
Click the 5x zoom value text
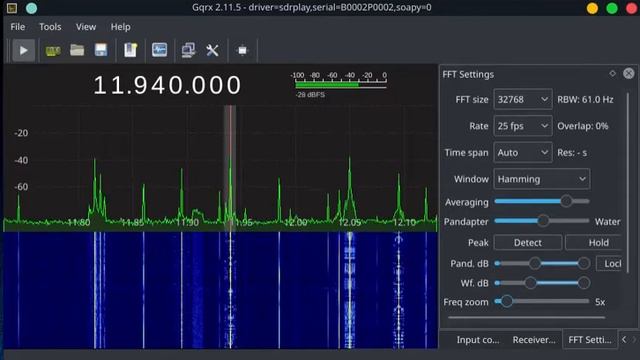click(600, 302)
